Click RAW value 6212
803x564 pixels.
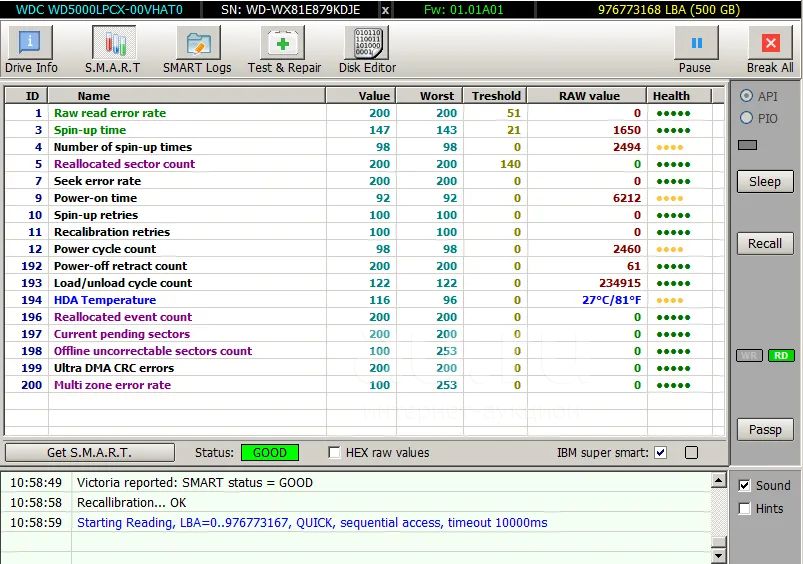(x=627, y=198)
